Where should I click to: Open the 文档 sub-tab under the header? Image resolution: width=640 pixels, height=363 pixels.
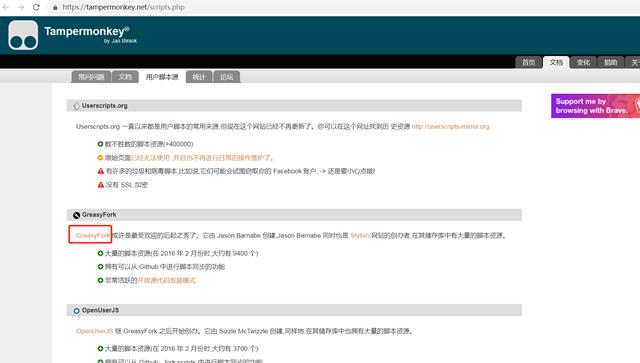[125, 77]
